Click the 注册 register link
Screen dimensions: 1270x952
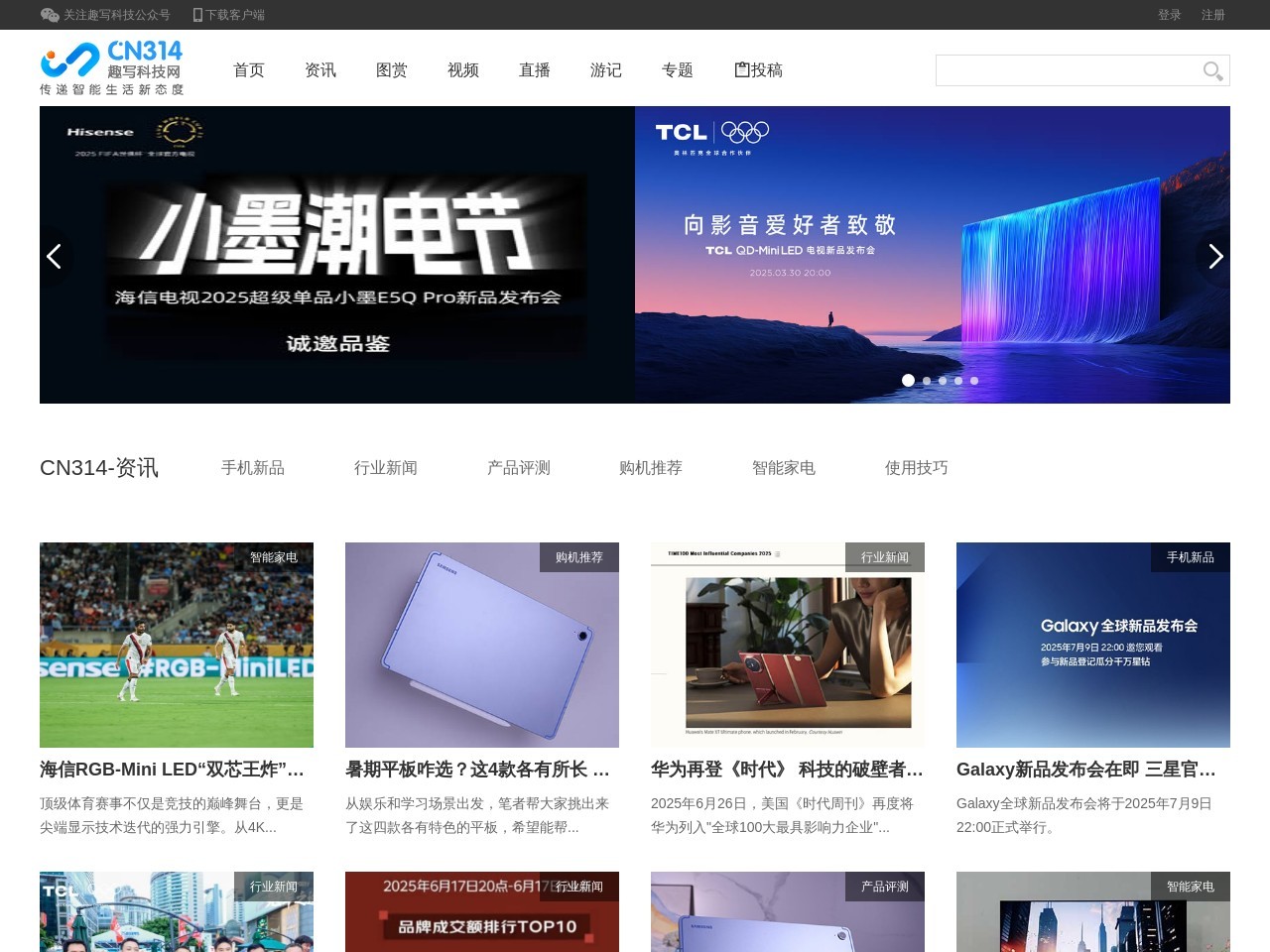click(1212, 14)
